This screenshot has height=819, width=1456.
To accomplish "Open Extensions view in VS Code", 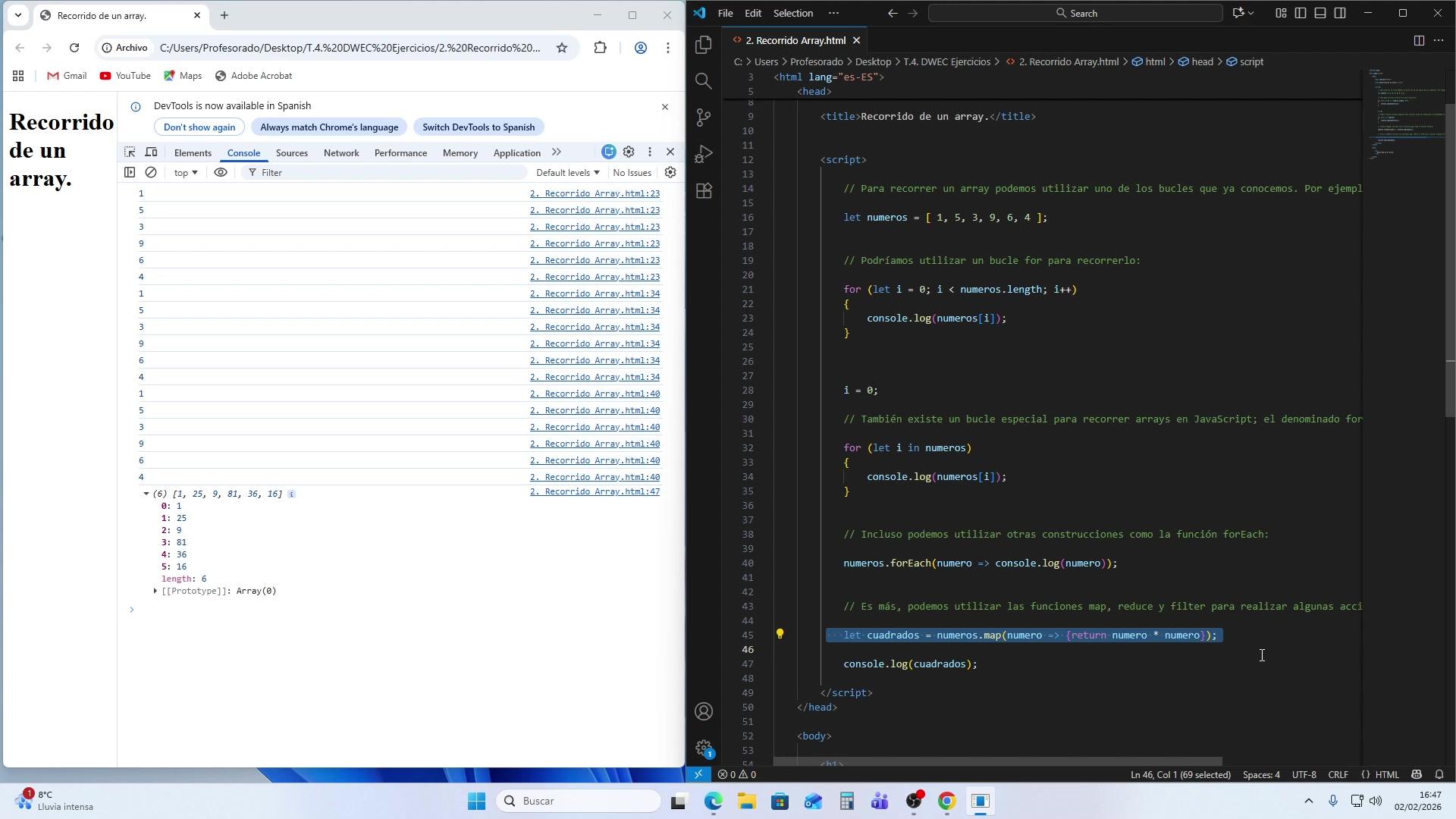I will pos(704,190).
